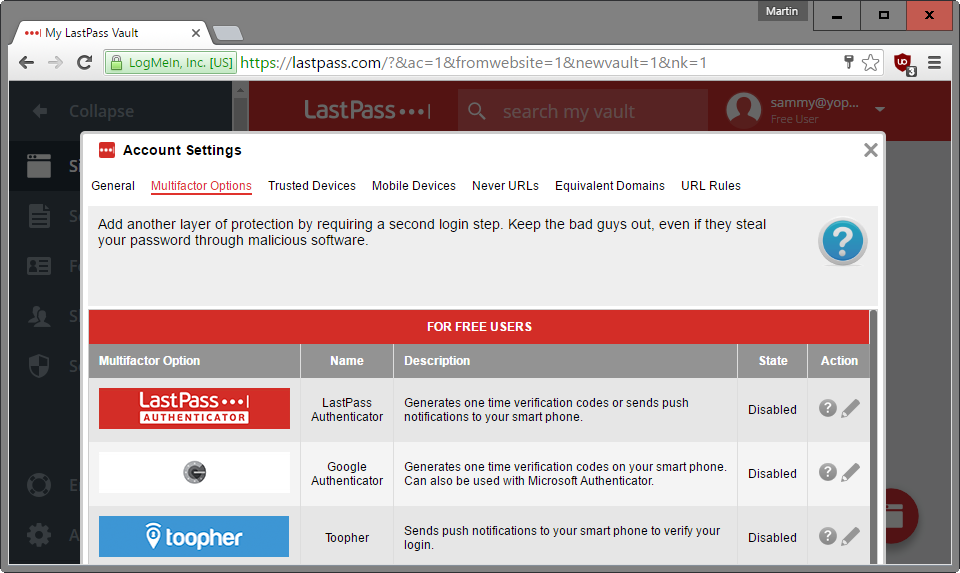Switch to the General tab
Screen dimensions: 960x573
point(113,185)
